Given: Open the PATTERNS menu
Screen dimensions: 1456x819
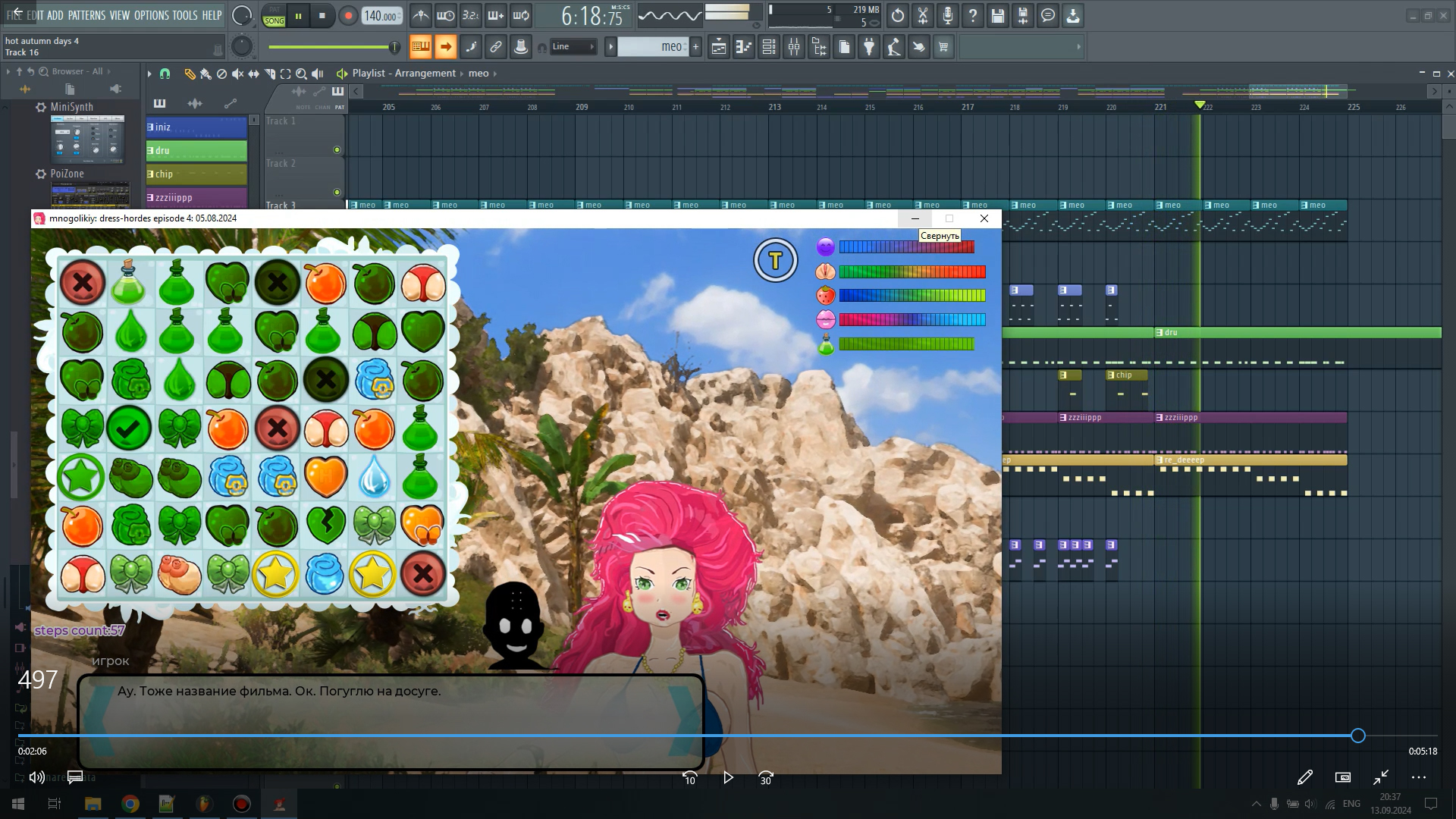Looking at the screenshot, I should pos(86,15).
